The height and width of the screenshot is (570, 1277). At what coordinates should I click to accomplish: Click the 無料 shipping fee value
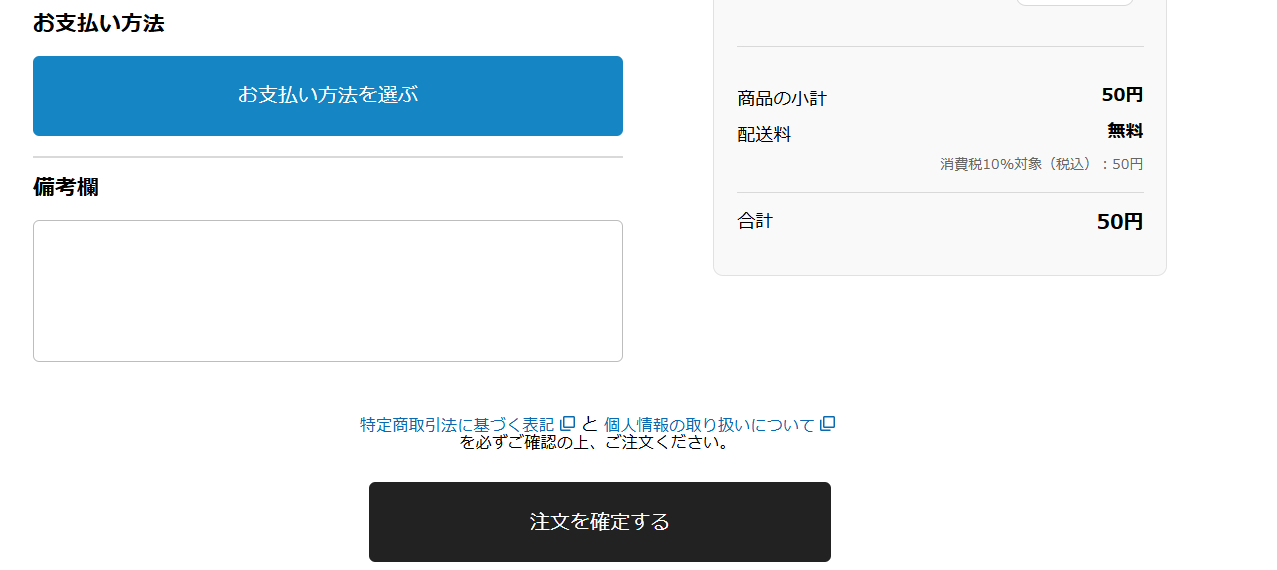1125,131
